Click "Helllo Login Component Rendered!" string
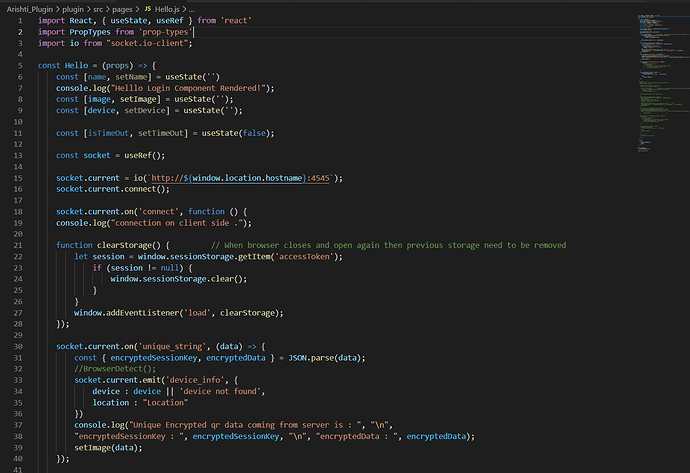 point(188,88)
